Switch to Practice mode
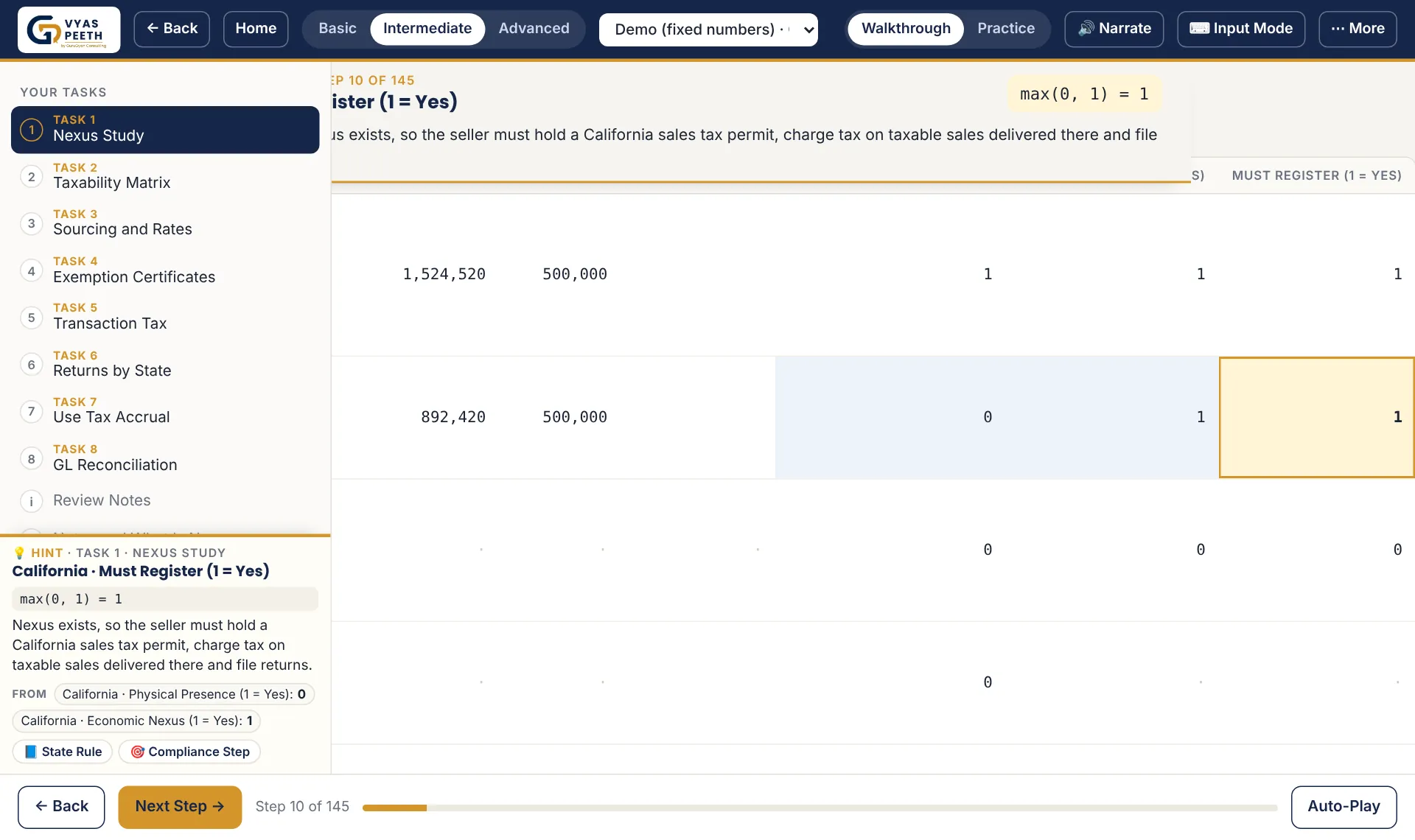The height and width of the screenshot is (840, 1415). tap(1006, 29)
